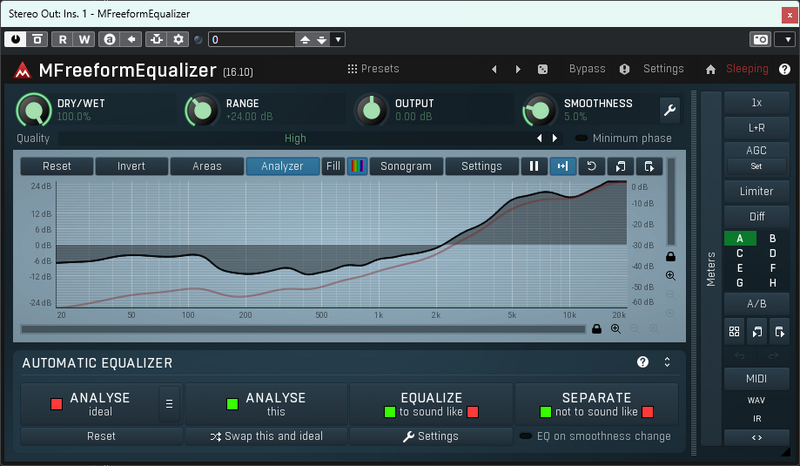Image resolution: width=800 pixels, height=466 pixels.
Task: Click the panic exclamation icon
Action: click(624, 69)
